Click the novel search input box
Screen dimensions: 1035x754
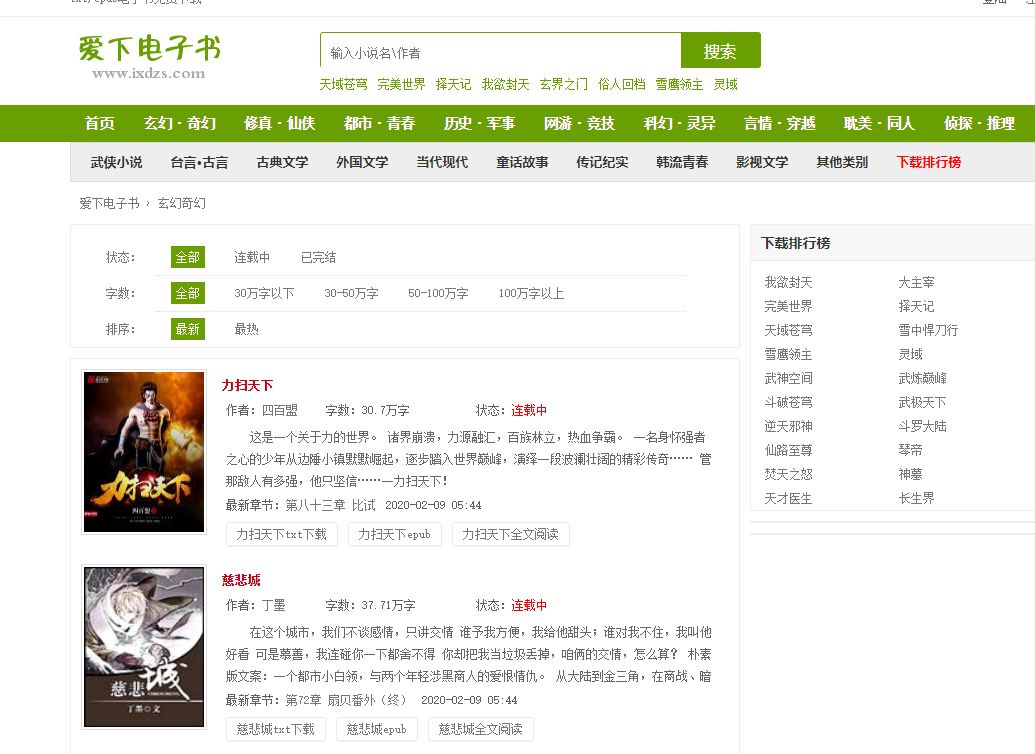(x=500, y=50)
